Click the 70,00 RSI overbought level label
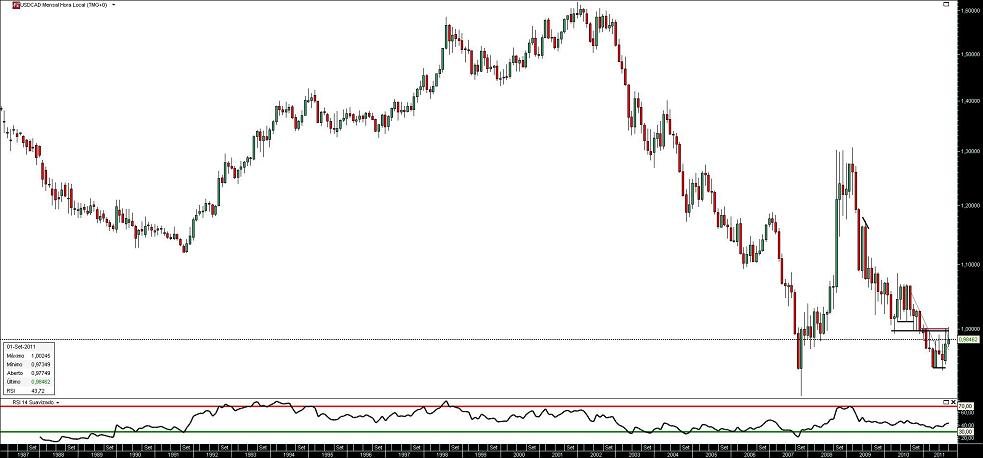The height and width of the screenshot is (458, 983). point(965,406)
